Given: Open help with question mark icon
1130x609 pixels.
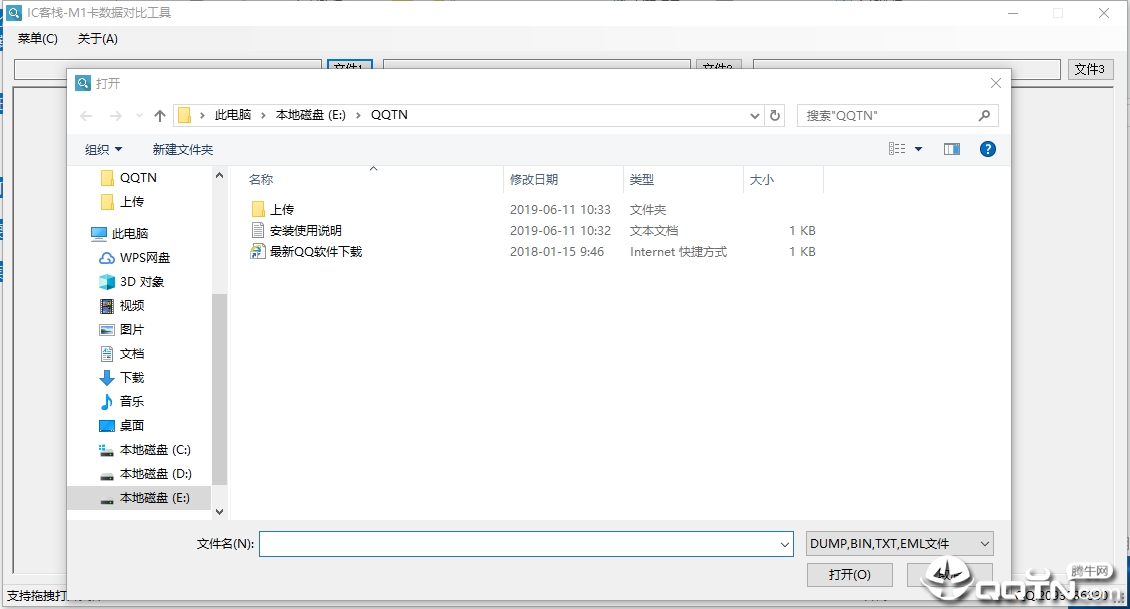Looking at the screenshot, I should pyautogui.click(x=988, y=149).
